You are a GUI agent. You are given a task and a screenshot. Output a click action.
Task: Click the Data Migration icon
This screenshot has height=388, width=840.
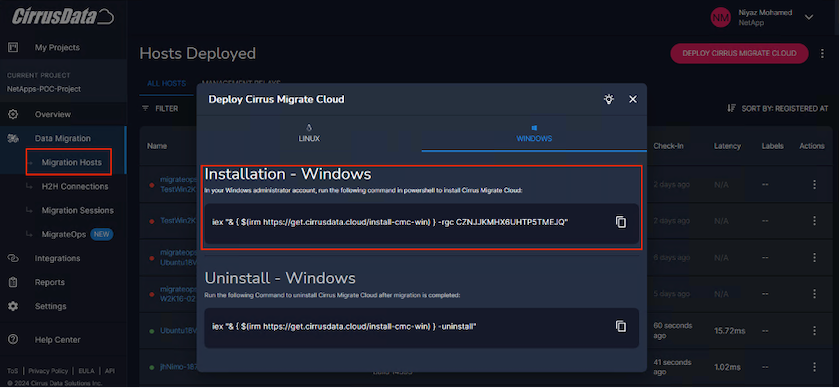tap(13, 138)
